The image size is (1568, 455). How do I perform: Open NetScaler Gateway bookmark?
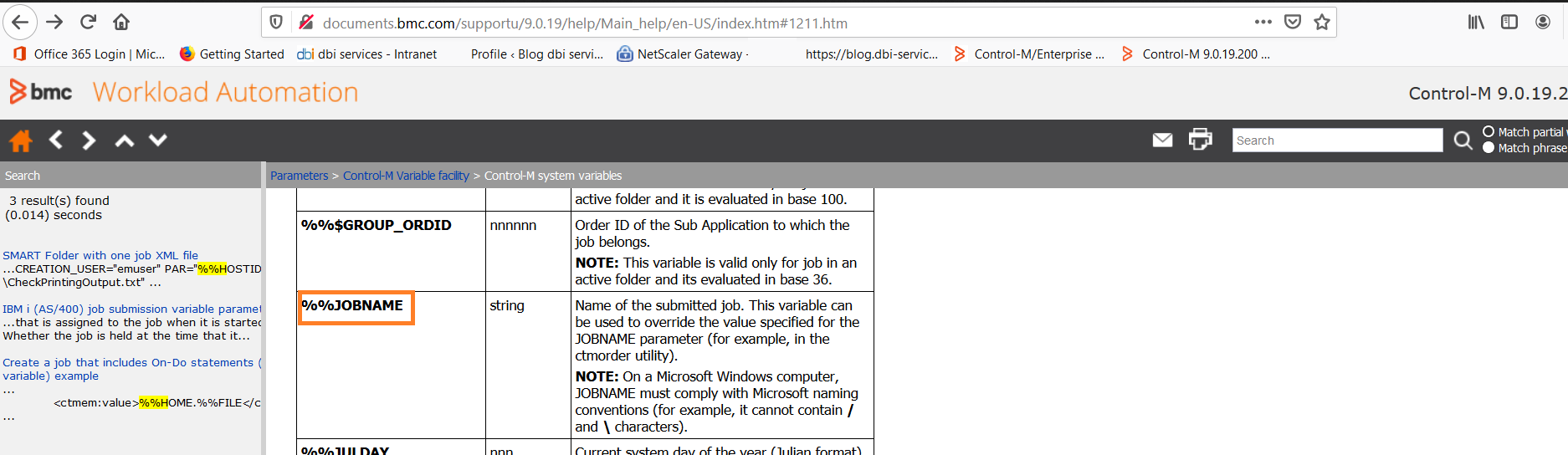pyautogui.click(x=683, y=54)
